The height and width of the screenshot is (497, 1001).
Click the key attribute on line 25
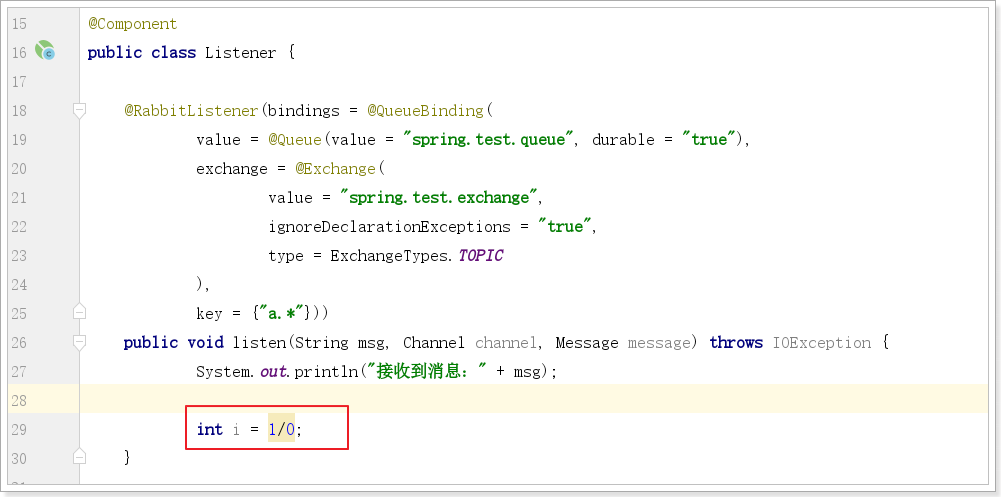pos(209,313)
